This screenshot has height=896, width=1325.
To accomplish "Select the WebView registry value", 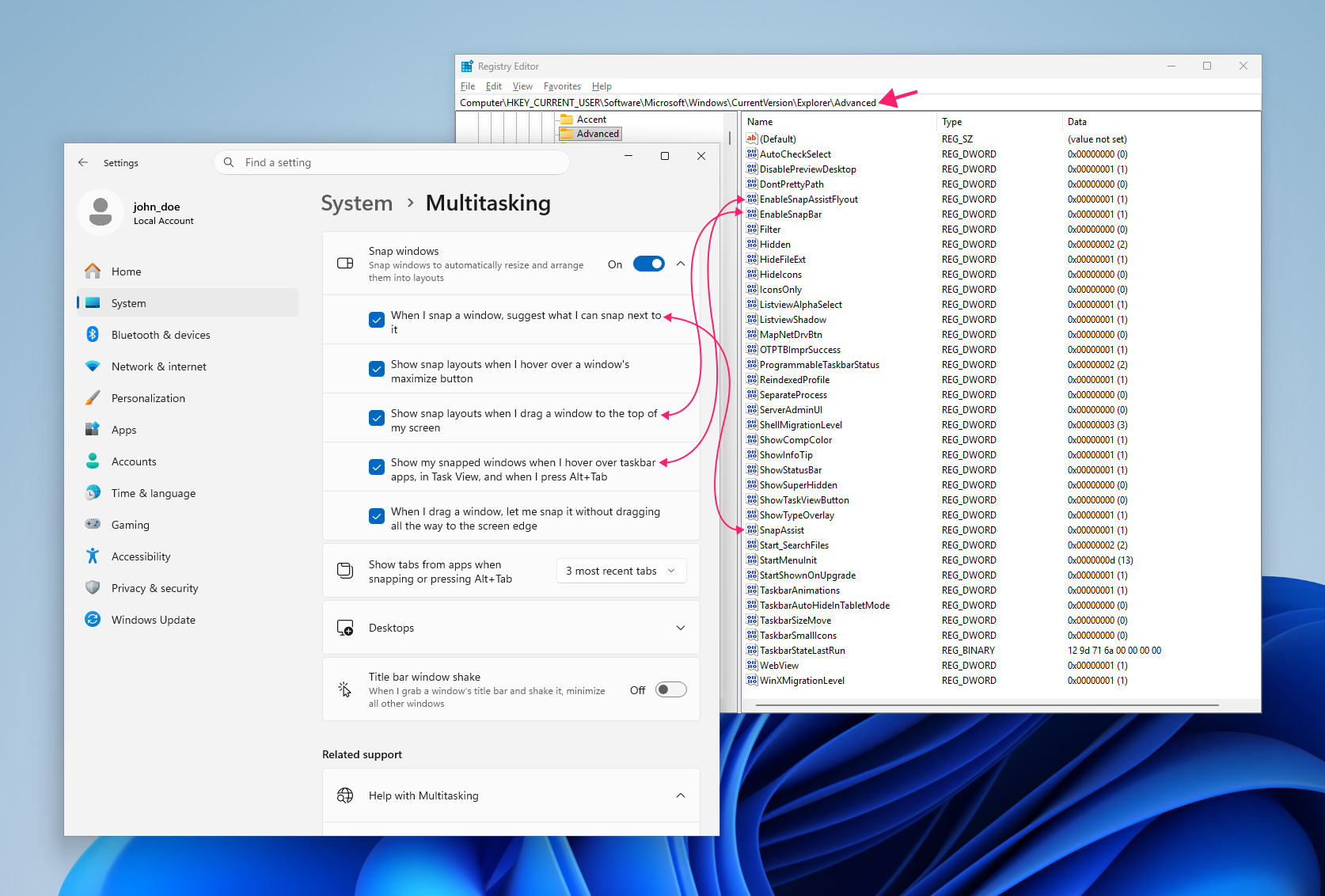I will pyautogui.click(x=779, y=666).
